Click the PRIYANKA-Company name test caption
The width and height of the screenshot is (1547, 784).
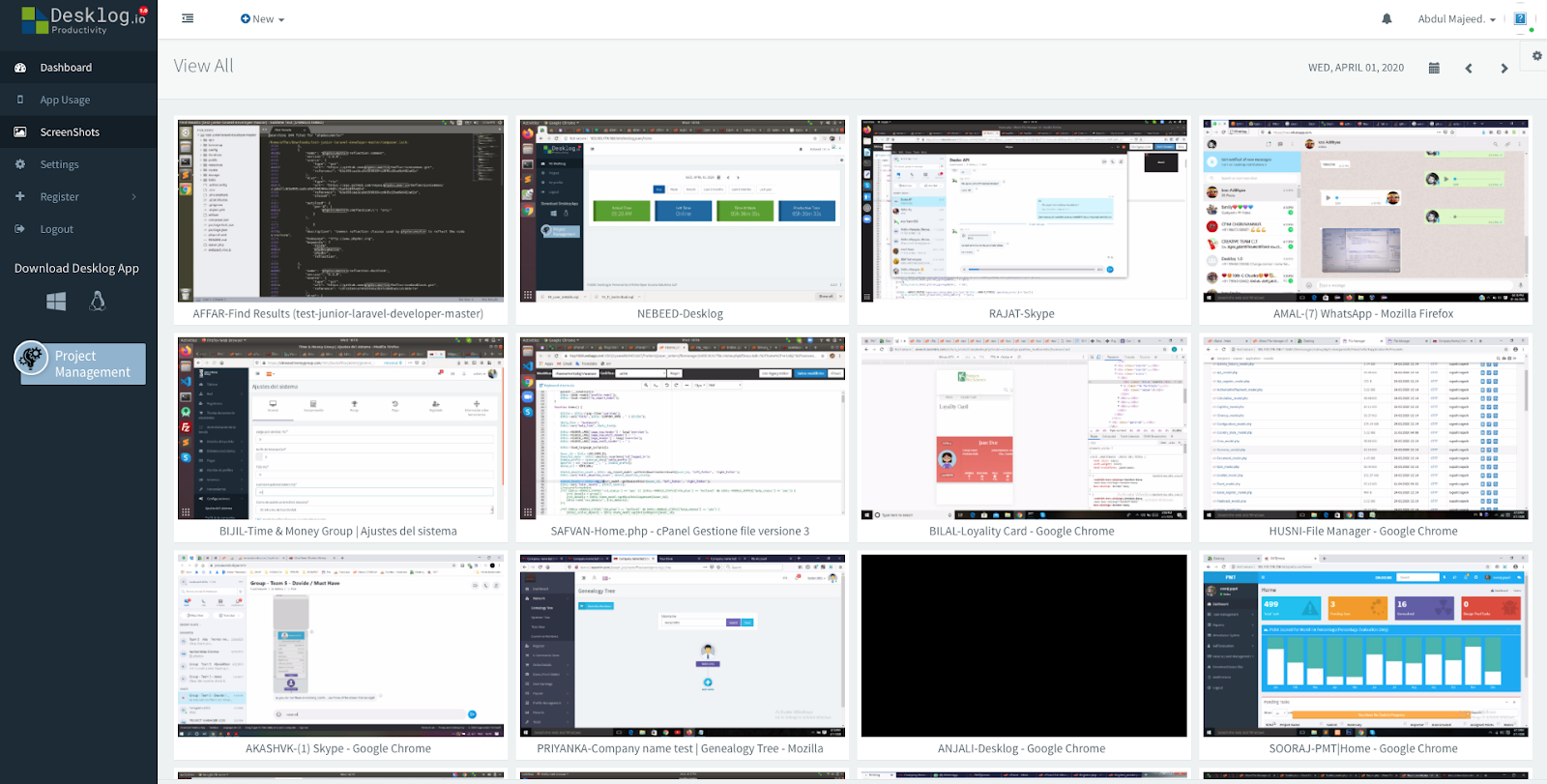coord(680,749)
